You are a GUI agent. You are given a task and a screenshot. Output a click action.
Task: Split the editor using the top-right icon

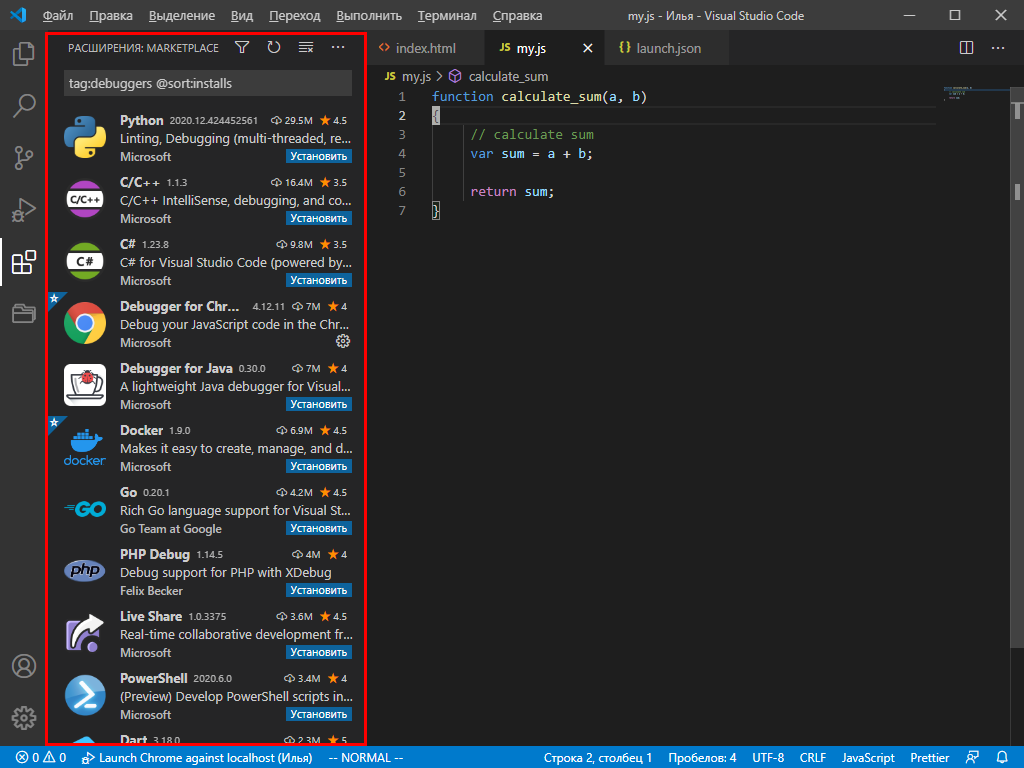966,47
